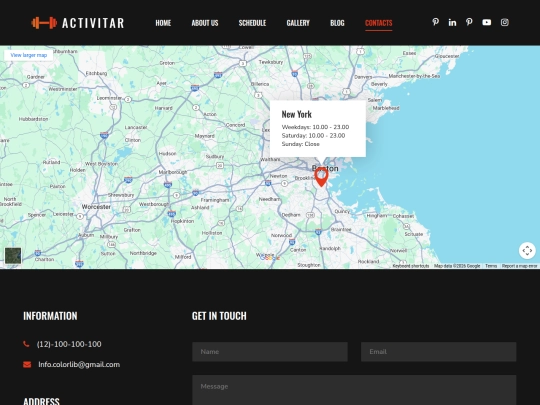This screenshot has height=405, width=540.
Task: Open the Pinterest icon beside YouTube
Action: [469, 22]
